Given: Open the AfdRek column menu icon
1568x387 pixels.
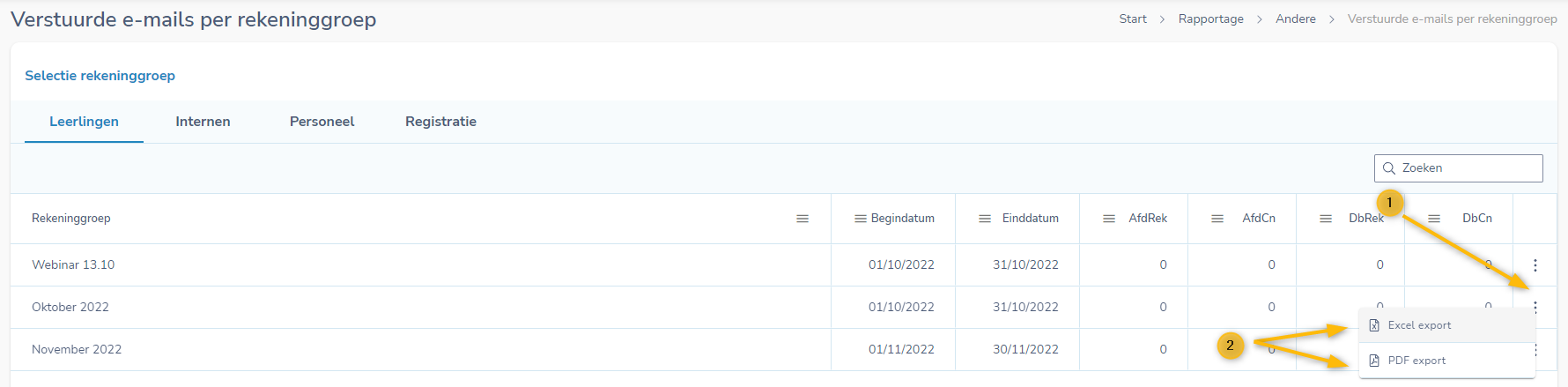Looking at the screenshot, I should tap(1109, 219).
